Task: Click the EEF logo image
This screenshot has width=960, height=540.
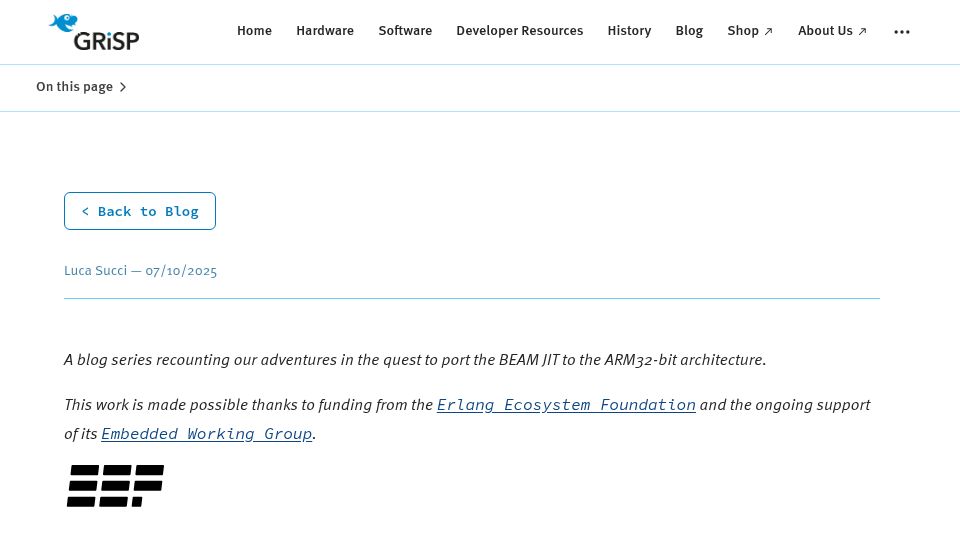Action: tap(115, 486)
